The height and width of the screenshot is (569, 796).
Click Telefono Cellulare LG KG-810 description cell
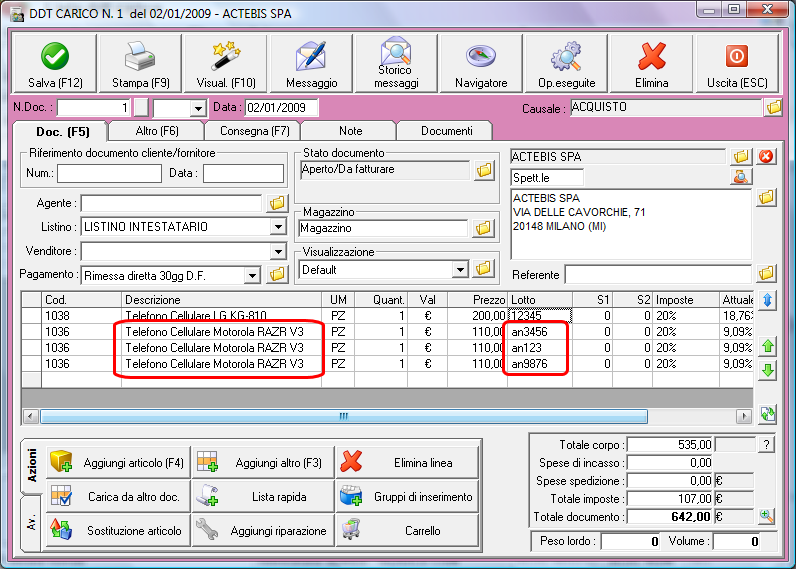[x=221, y=316]
